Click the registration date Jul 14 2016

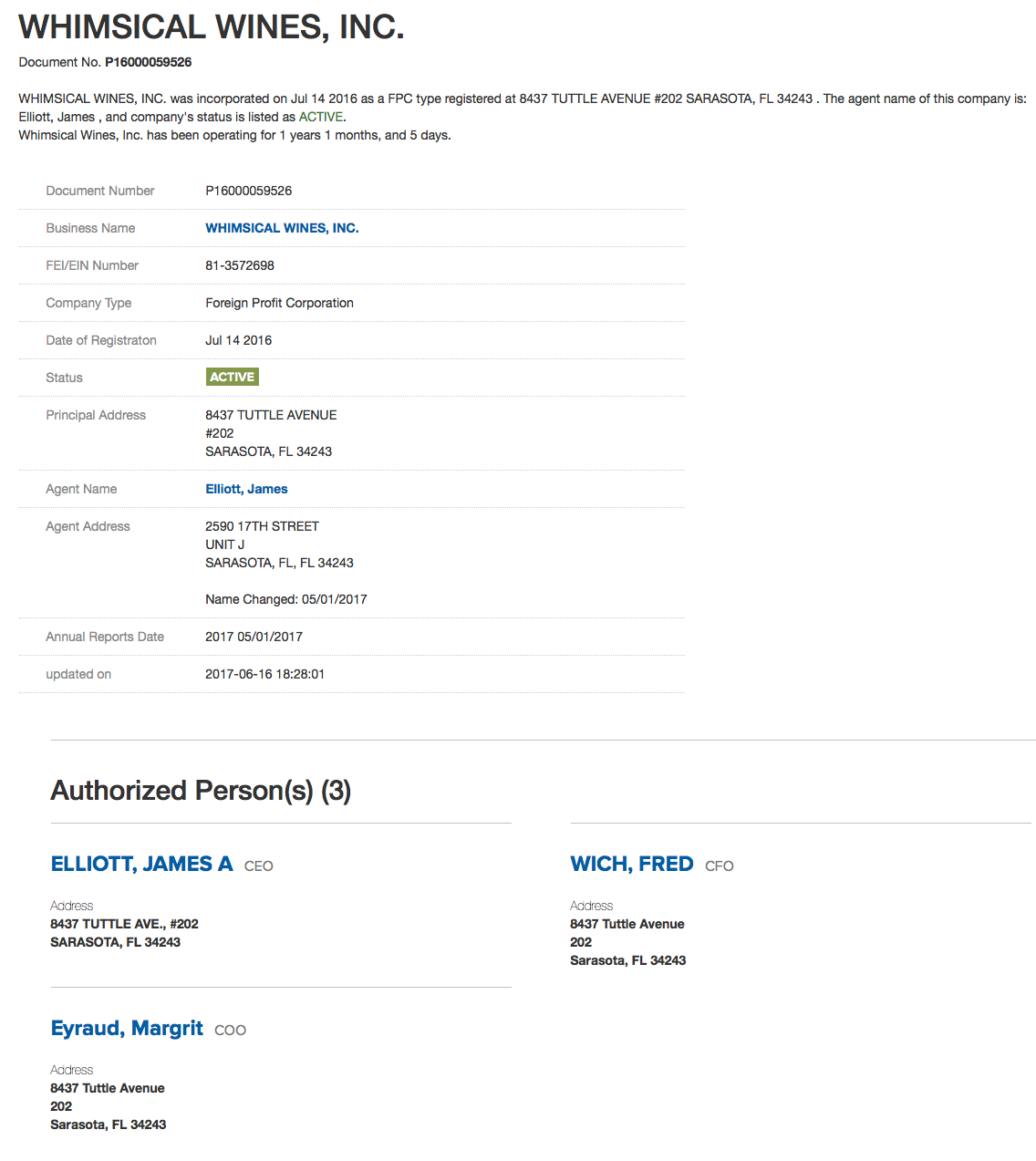click(x=238, y=340)
